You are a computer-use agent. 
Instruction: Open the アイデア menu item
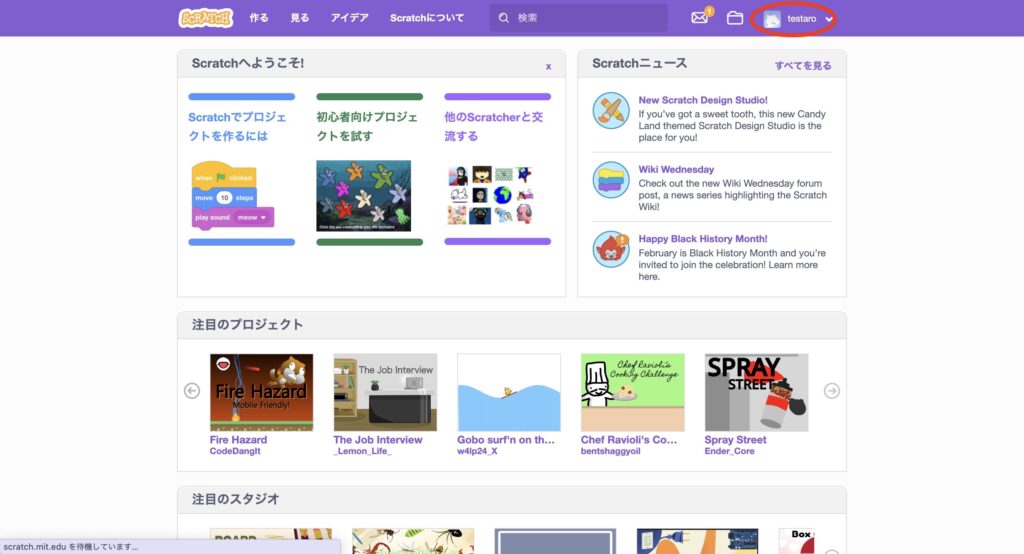349,18
